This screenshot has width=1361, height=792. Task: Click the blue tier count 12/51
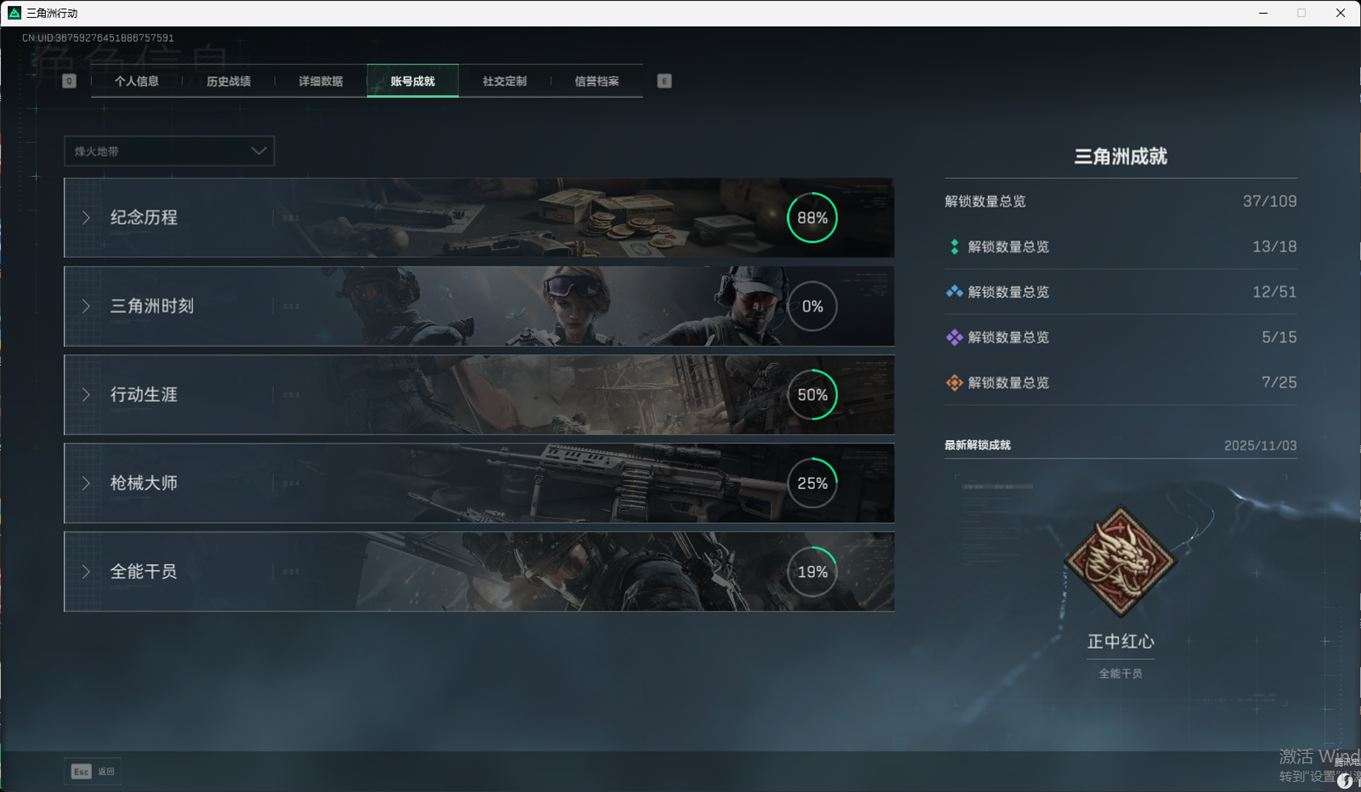[x=1275, y=292]
